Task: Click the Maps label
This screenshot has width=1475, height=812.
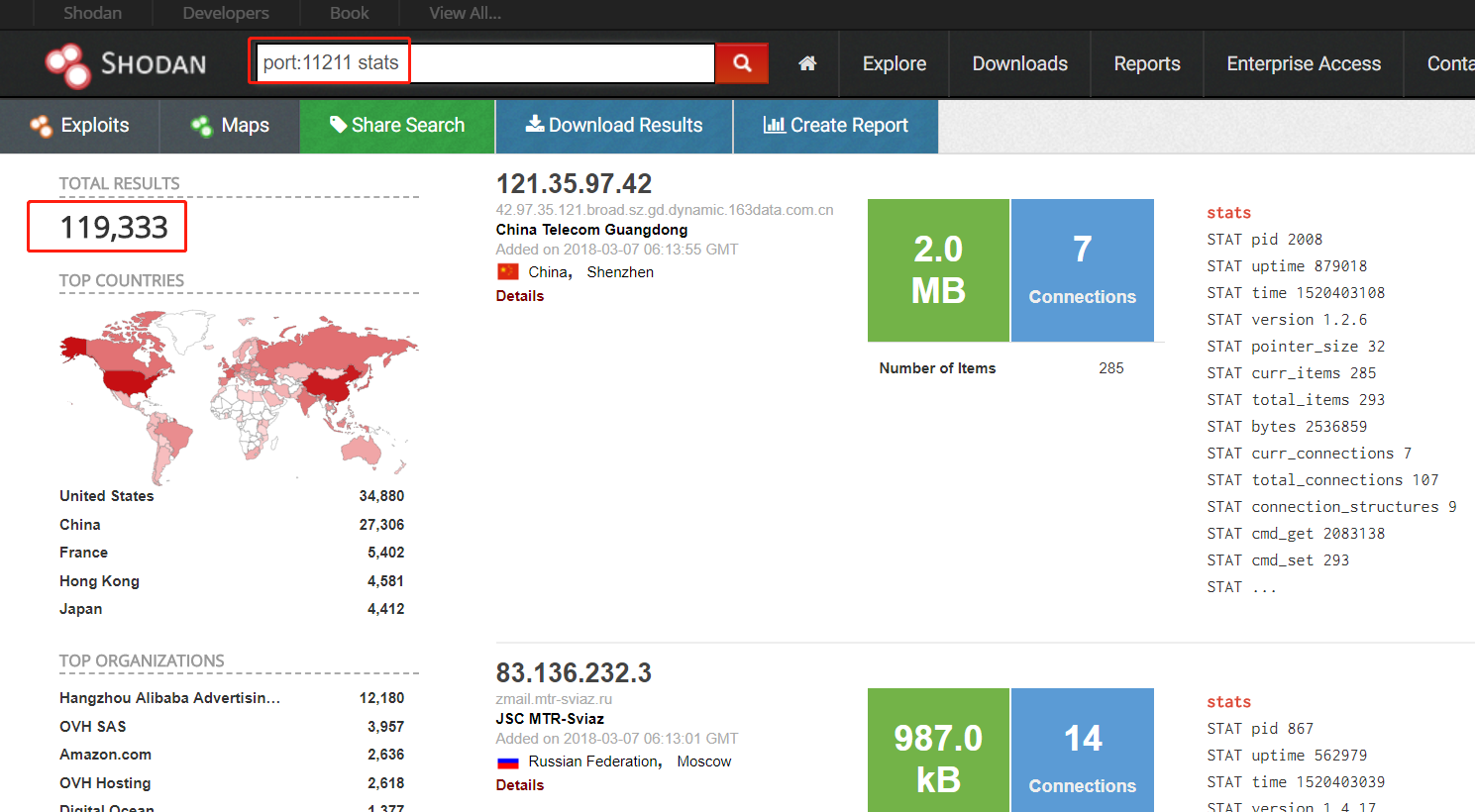Action: click(x=246, y=125)
